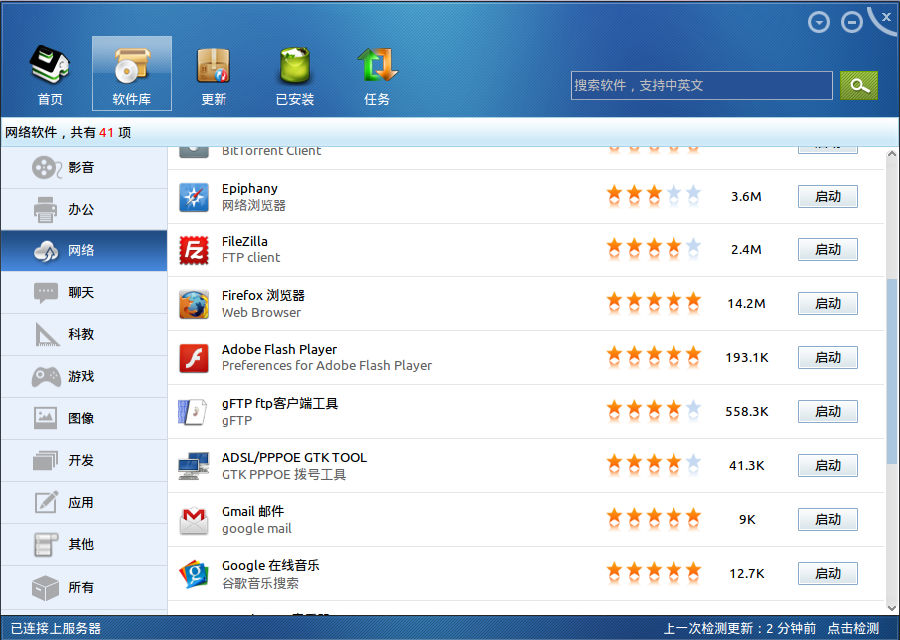The height and width of the screenshot is (640, 900).
Task: Launch Firefox 浏览器 with its 启动 button
Action: pos(828,304)
